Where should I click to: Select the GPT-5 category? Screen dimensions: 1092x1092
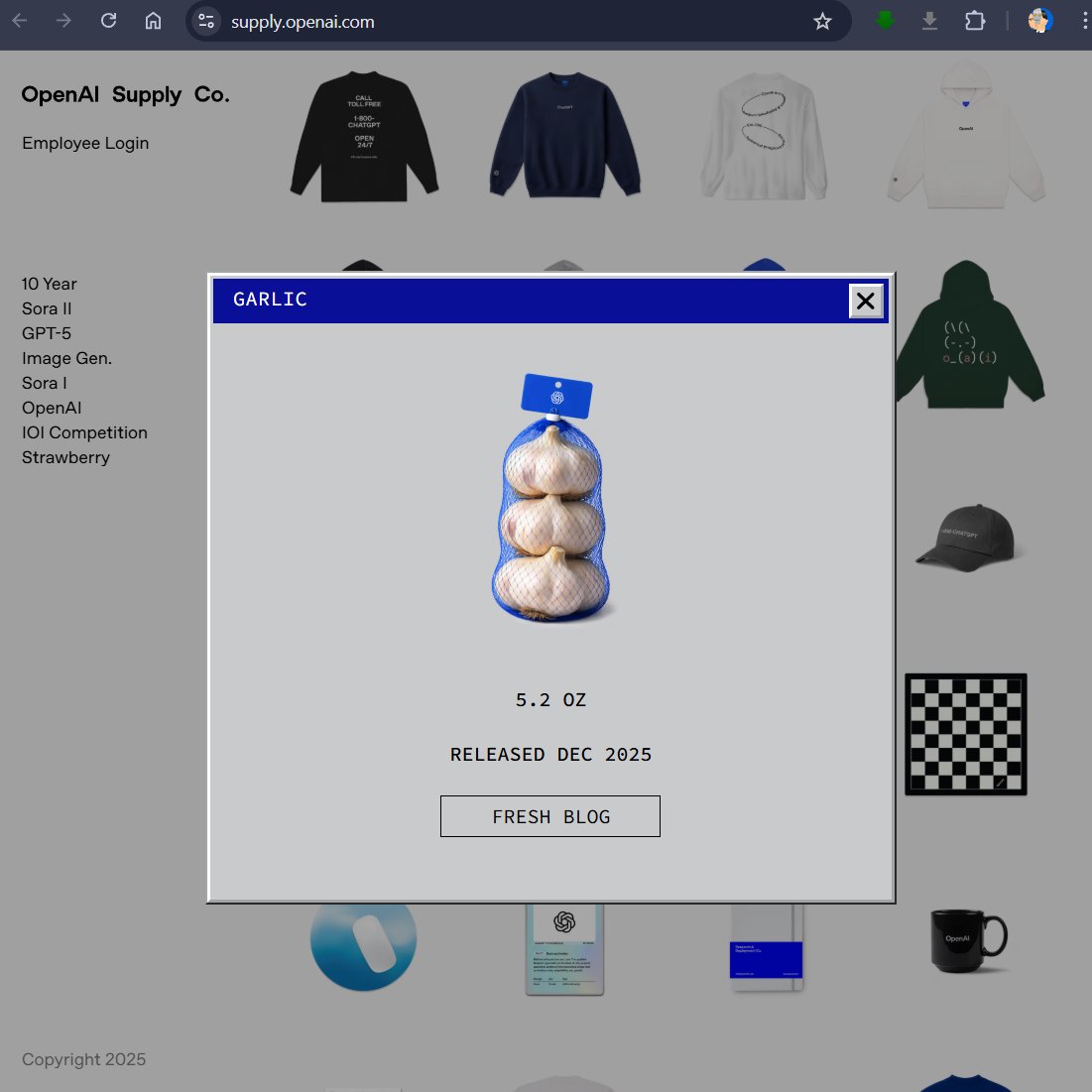[47, 333]
